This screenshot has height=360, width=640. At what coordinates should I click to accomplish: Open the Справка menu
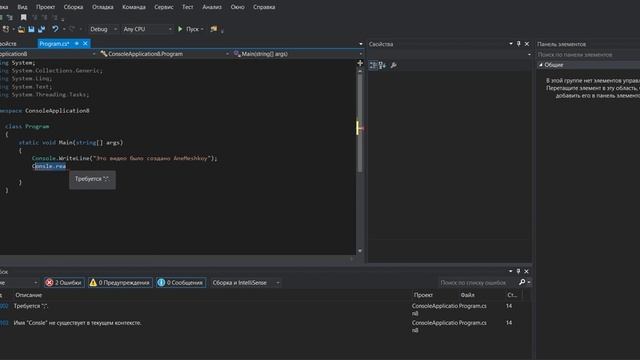(264, 7)
